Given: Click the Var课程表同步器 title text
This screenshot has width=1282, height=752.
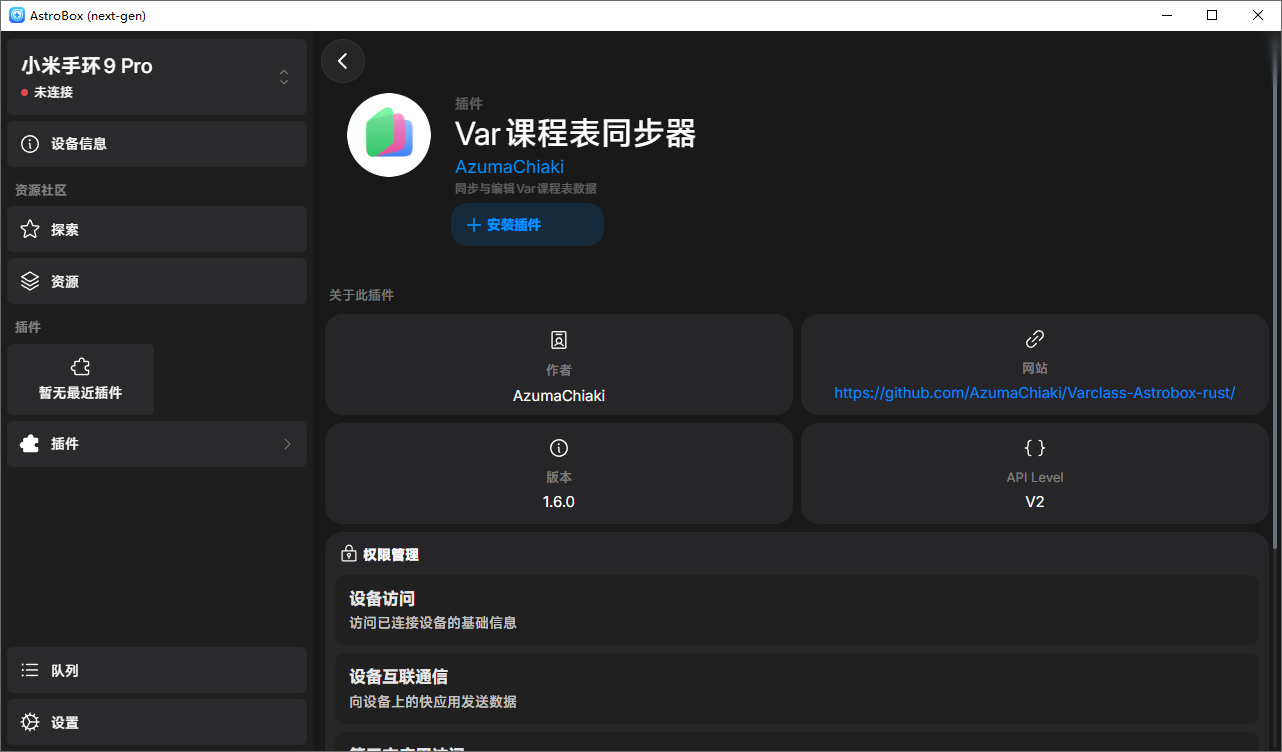Looking at the screenshot, I should point(575,133).
